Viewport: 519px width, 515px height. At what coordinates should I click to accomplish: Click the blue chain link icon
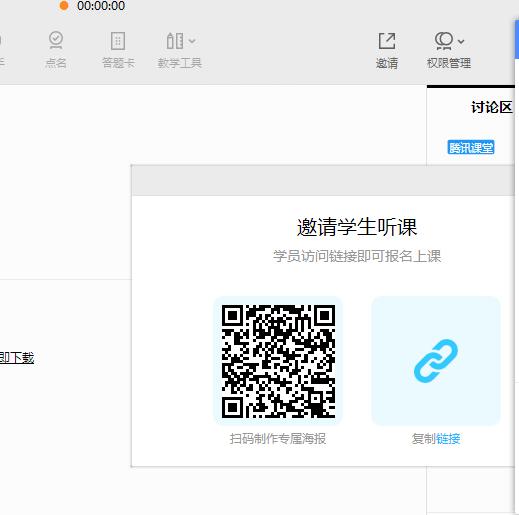(x=436, y=361)
